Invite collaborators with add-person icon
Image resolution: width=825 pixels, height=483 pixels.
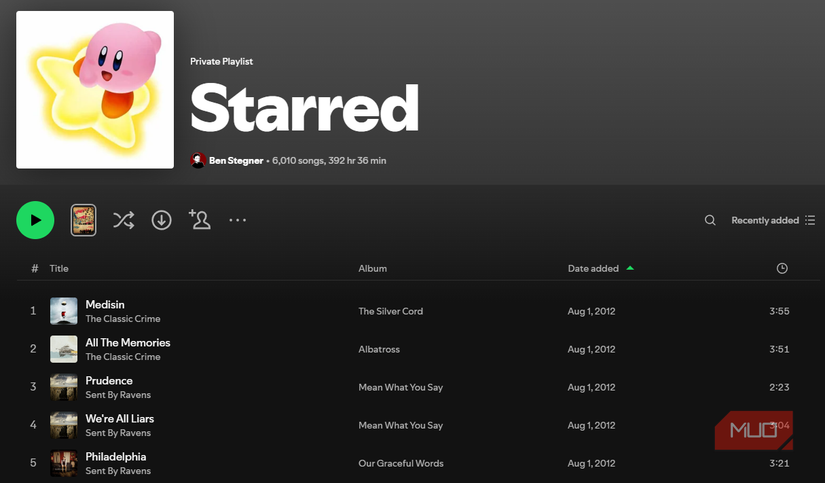(x=200, y=219)
